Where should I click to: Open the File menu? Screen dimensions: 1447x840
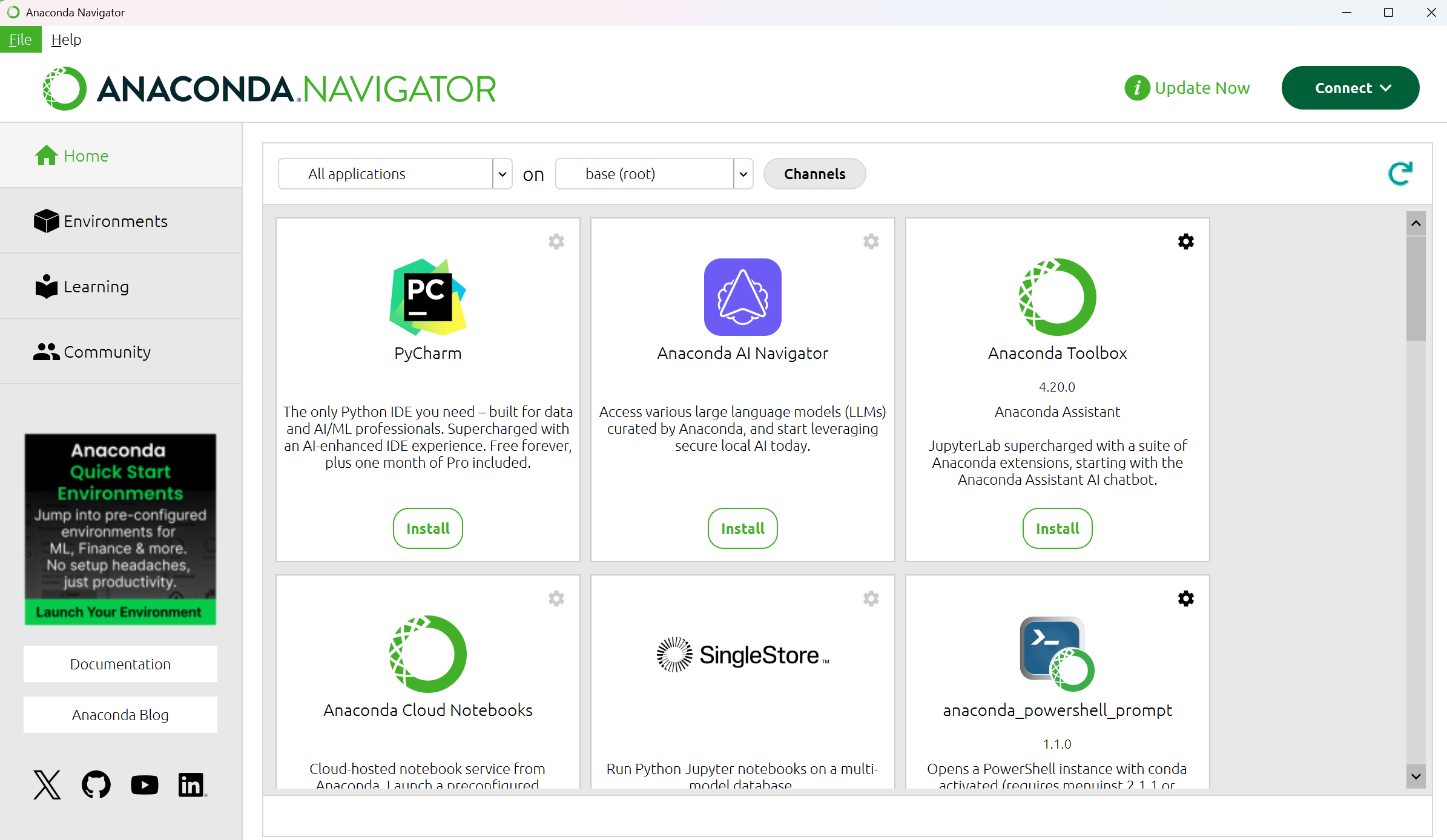(x=21, y=39)
